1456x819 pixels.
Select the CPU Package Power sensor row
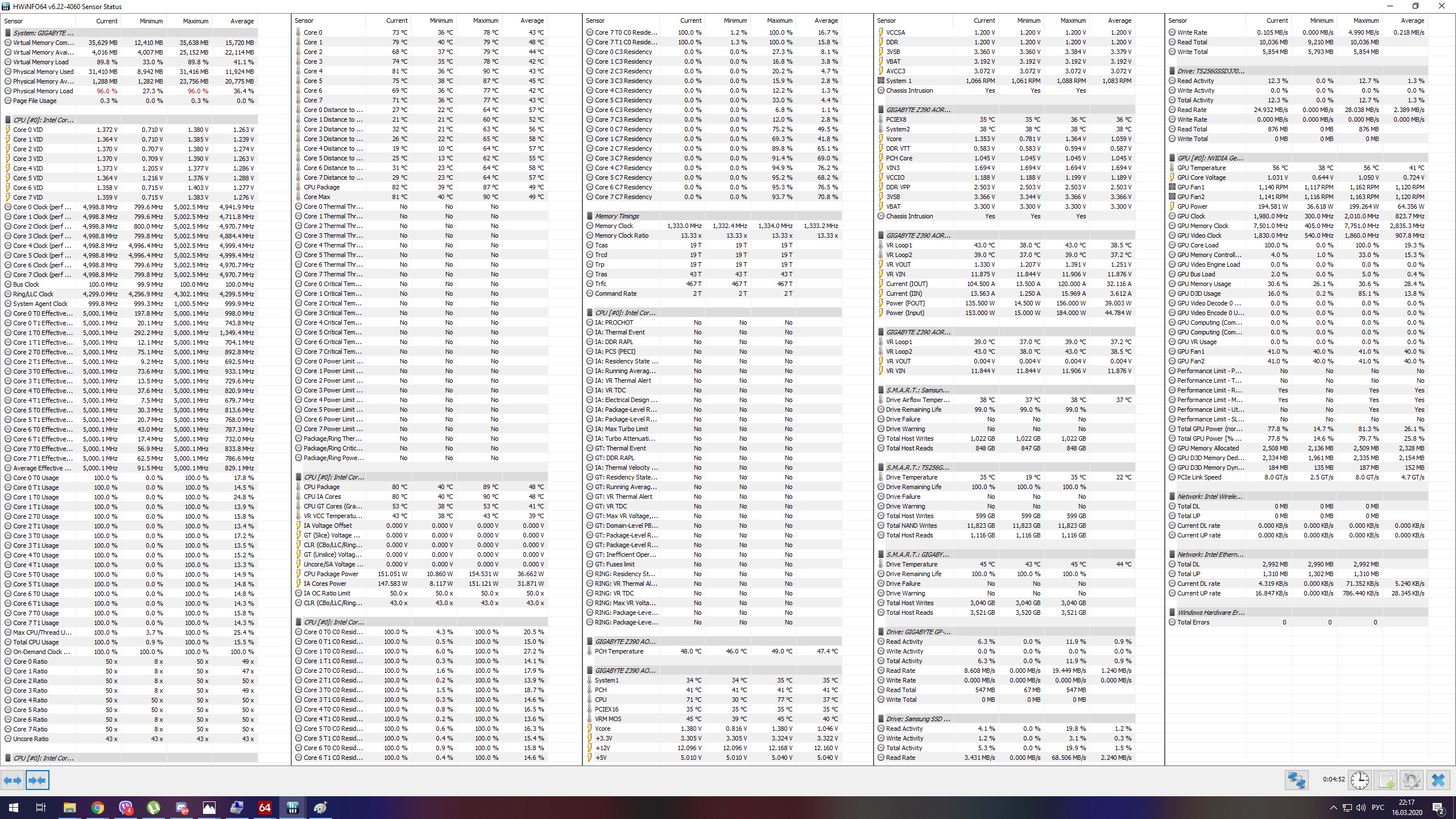(x=331, y=574)
